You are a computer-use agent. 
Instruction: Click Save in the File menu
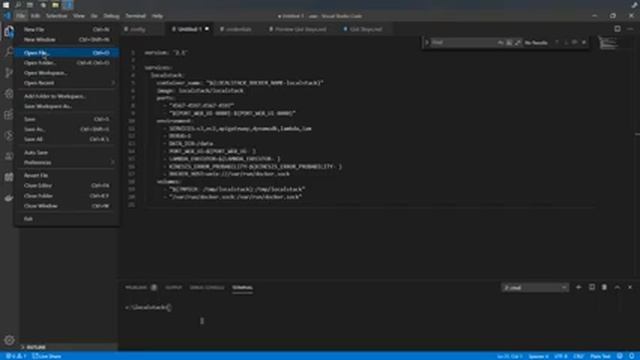coord(67,119)
